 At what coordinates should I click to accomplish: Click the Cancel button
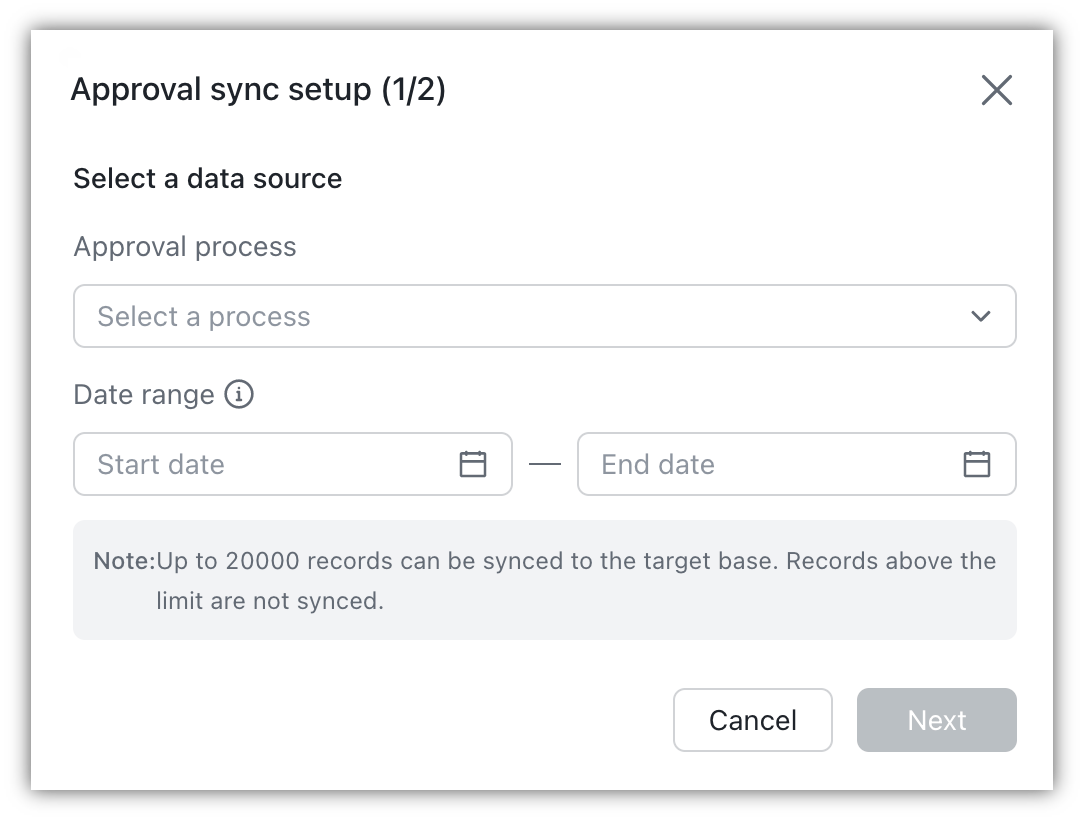click(752, 719)
